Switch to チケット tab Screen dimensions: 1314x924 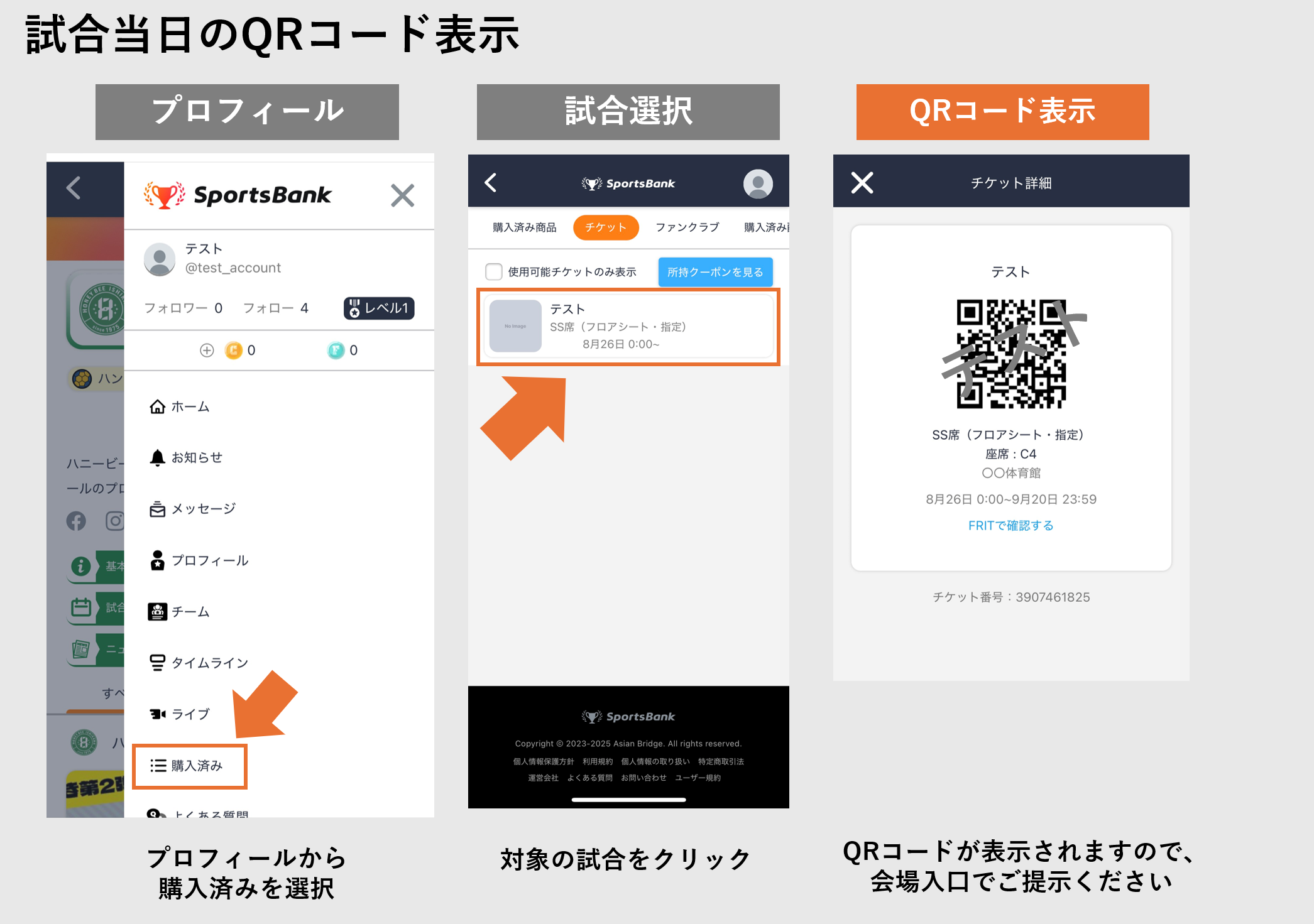point(606,227)
